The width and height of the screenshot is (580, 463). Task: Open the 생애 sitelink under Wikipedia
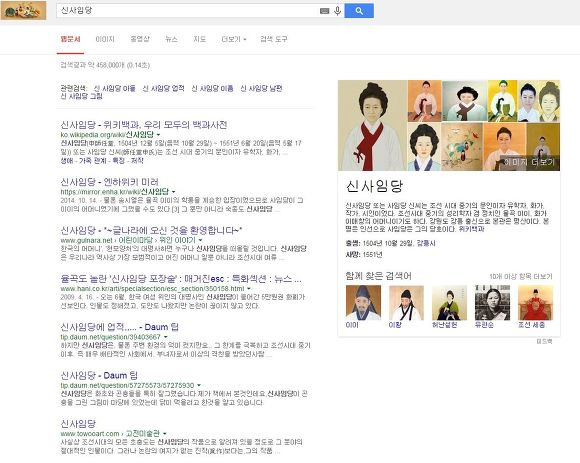click(x=67, y=161)
